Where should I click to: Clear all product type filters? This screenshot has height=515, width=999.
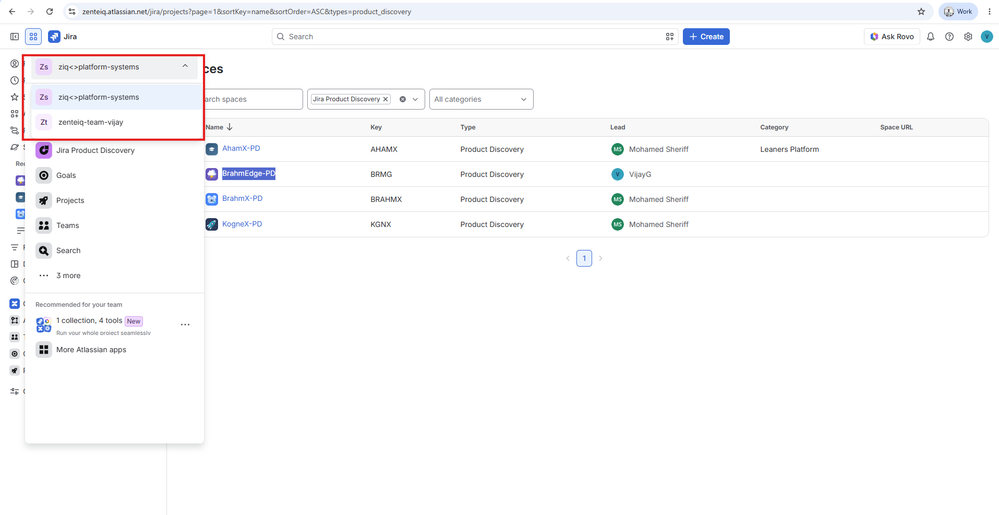click(403, 99)
